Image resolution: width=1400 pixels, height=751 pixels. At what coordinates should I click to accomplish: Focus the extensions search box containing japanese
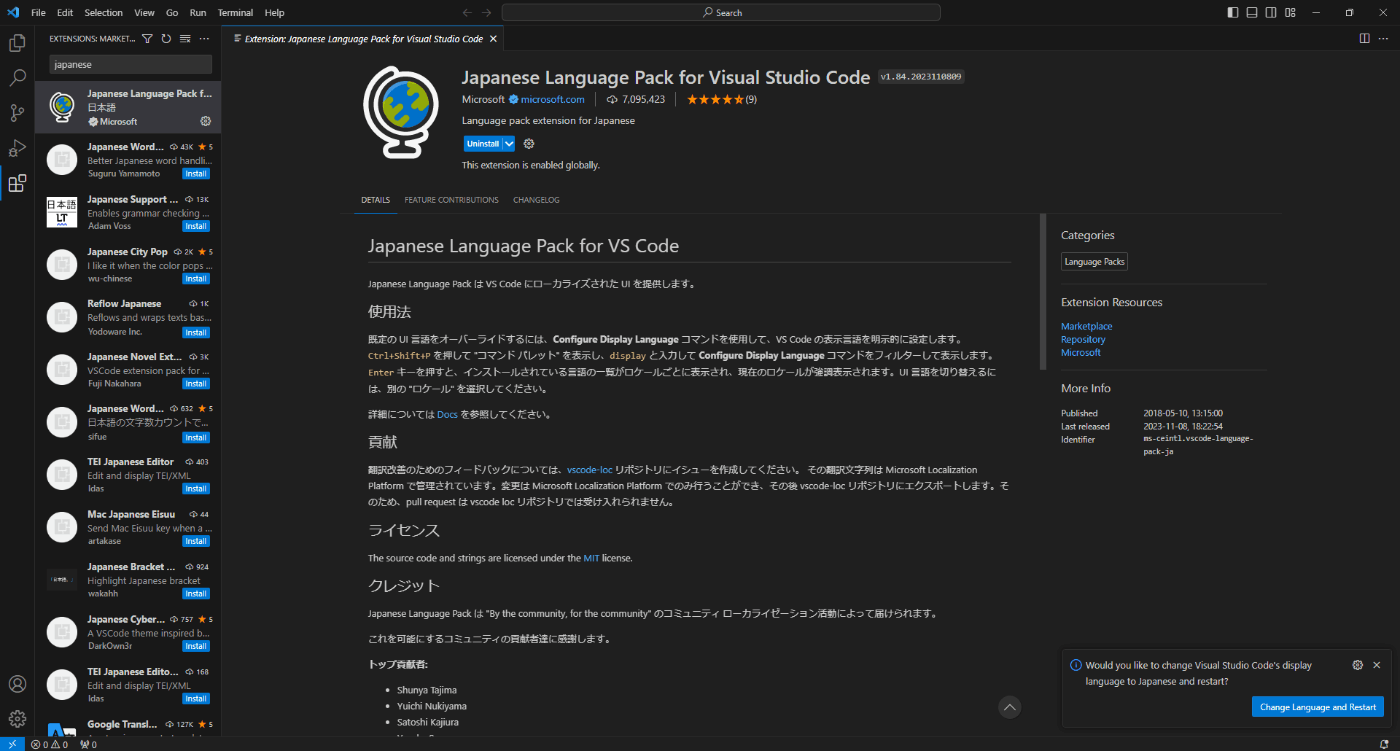[130, 64]
